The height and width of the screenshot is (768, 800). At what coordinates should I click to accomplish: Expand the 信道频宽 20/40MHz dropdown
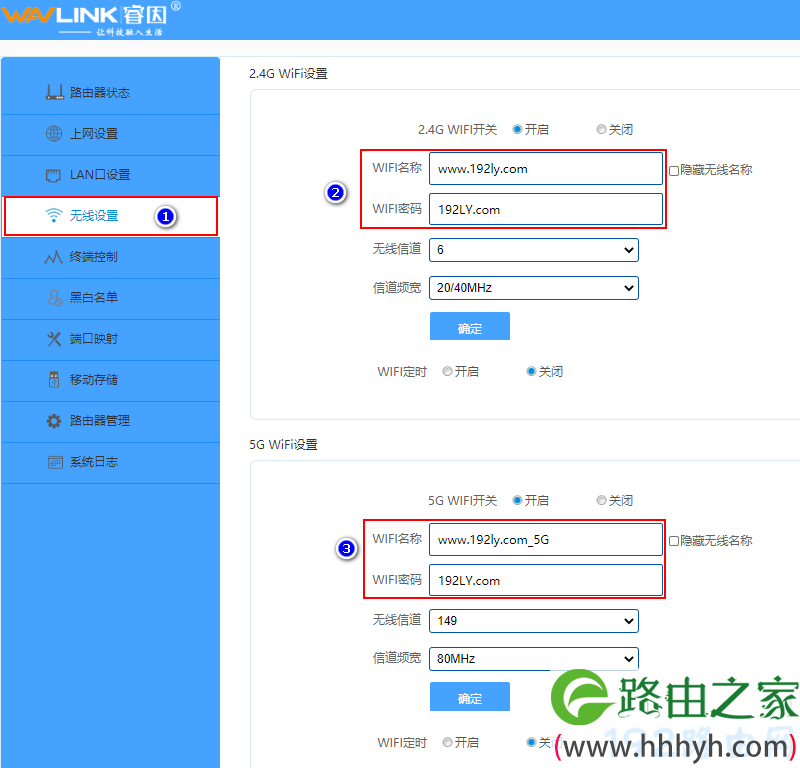click(630, 287)
